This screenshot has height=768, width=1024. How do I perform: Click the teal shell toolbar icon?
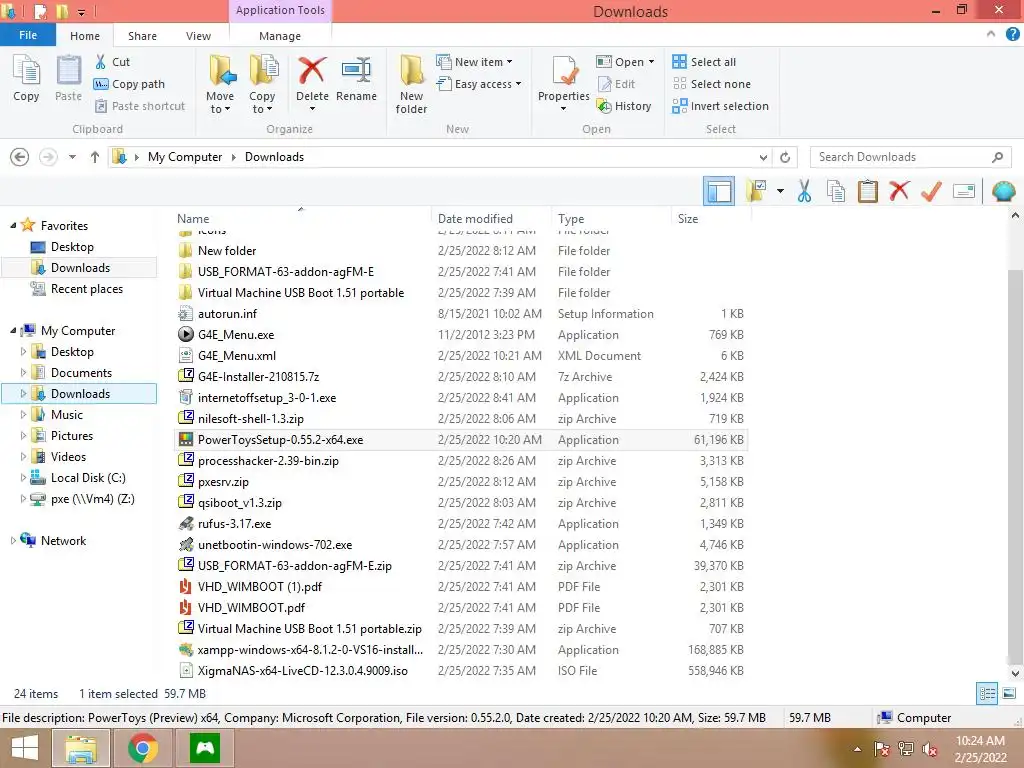[x=1003, y=191]
